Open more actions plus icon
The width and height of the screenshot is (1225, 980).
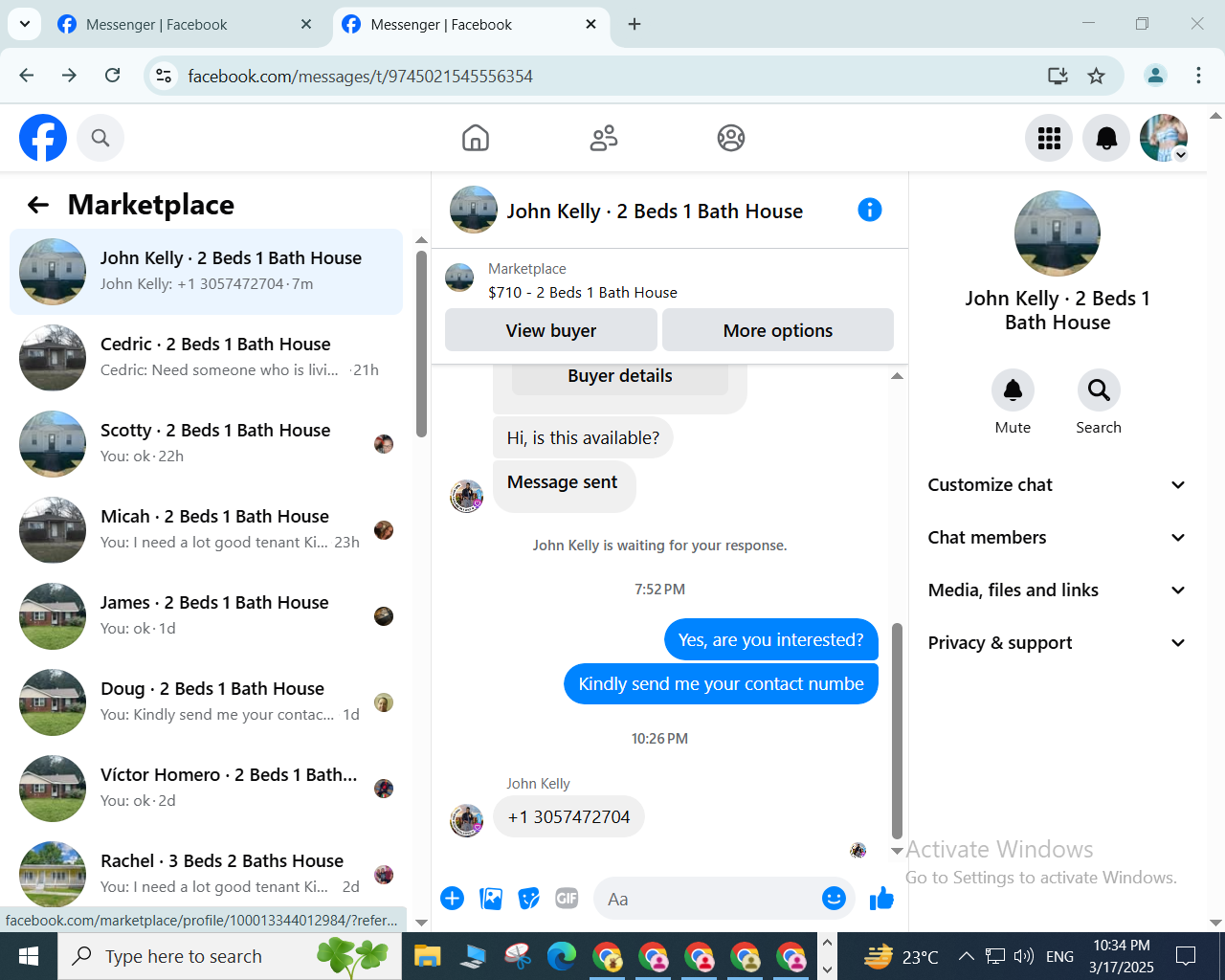[x=453, y=898]
